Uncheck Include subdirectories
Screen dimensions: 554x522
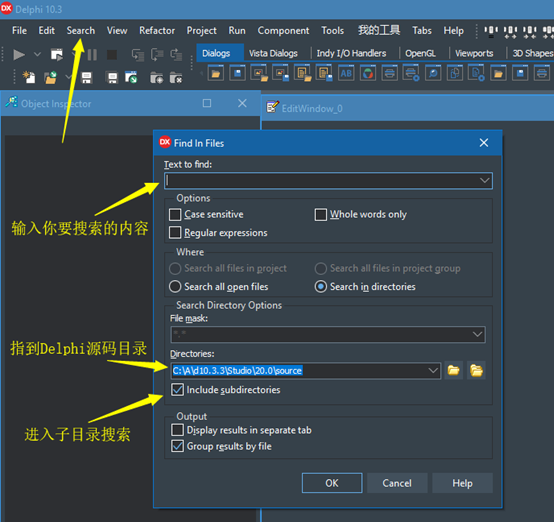(177, 390)
